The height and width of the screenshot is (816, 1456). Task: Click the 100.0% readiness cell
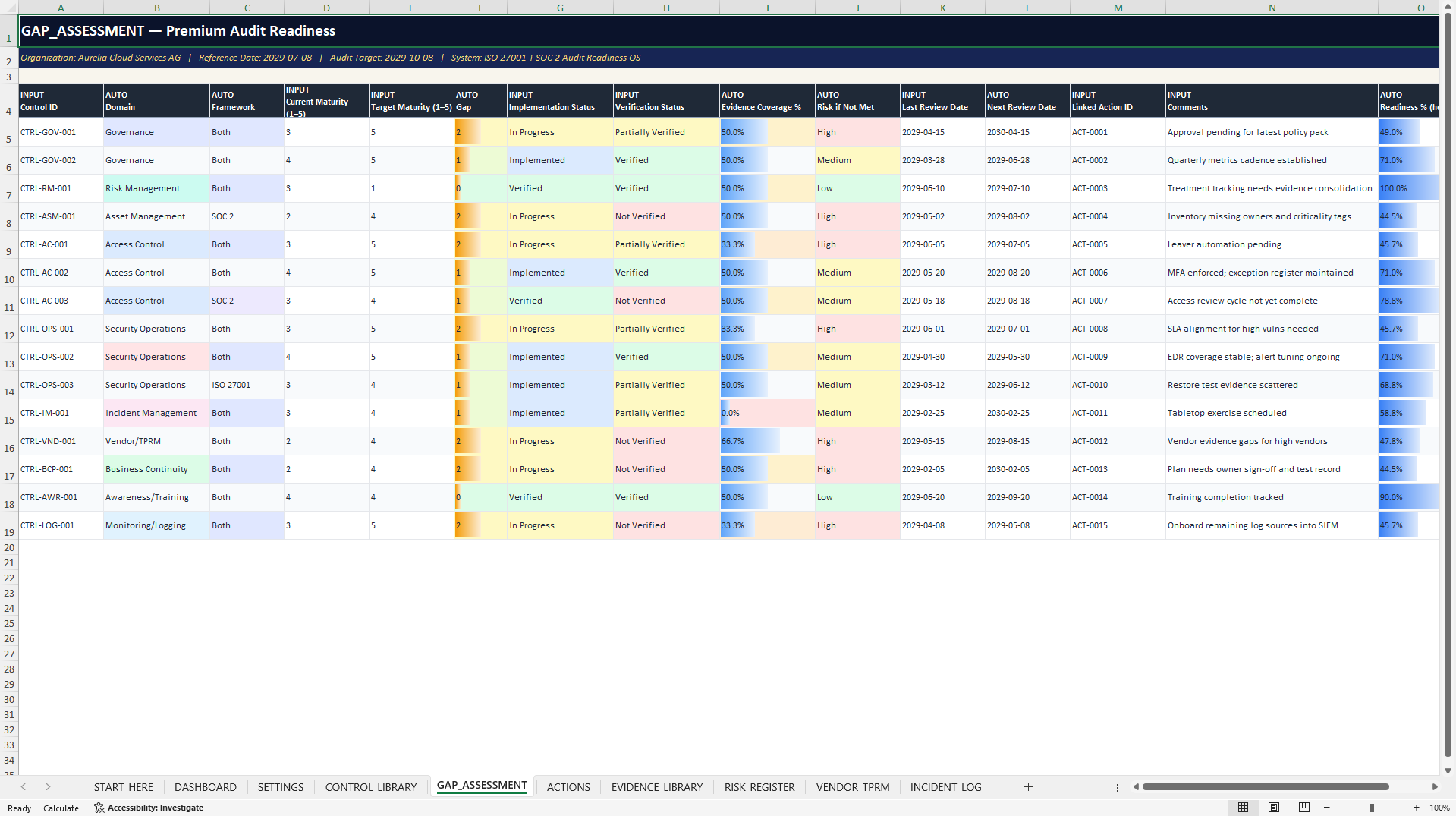pyautogui.click(x=1409, y=188)
